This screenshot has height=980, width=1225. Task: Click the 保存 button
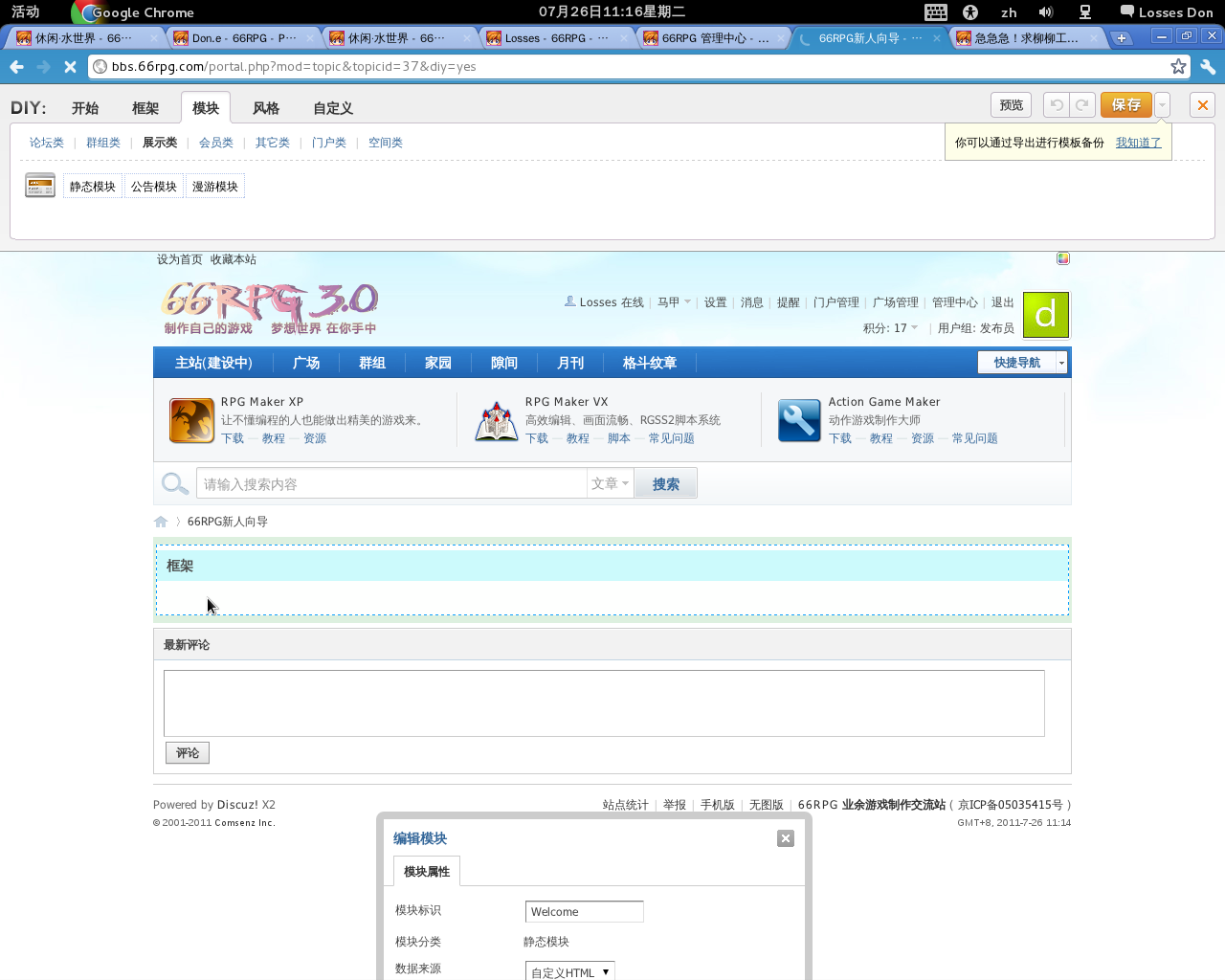click(1126, 105)
